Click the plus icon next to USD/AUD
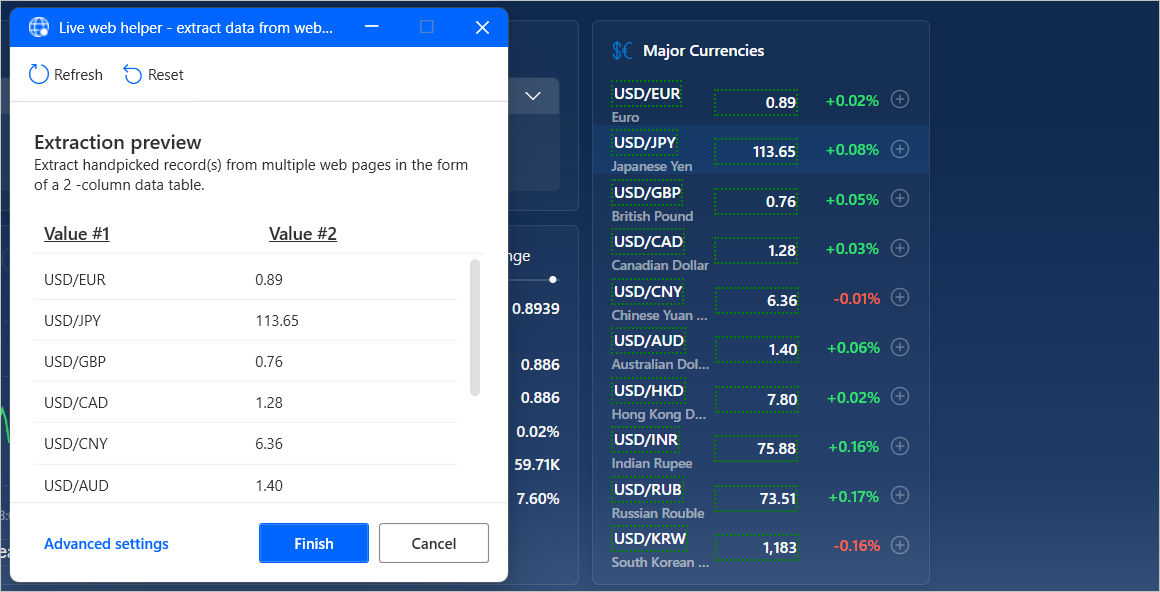 [x=899, y=347]
